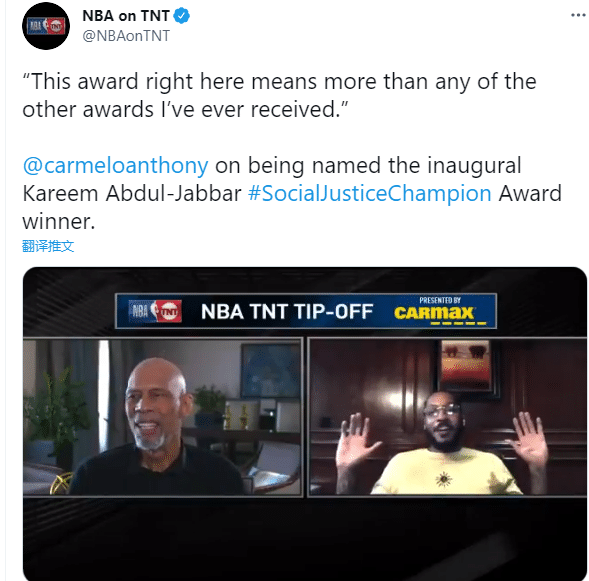Screen dimensions: 589x581
Task: Click the quoted sentence about this award
Action: [x=279, y=95]
